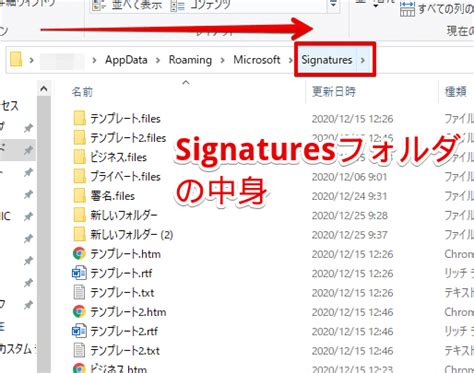
Task: Open the テンプレート2.files folder icon
Action: tap(79, 137)
